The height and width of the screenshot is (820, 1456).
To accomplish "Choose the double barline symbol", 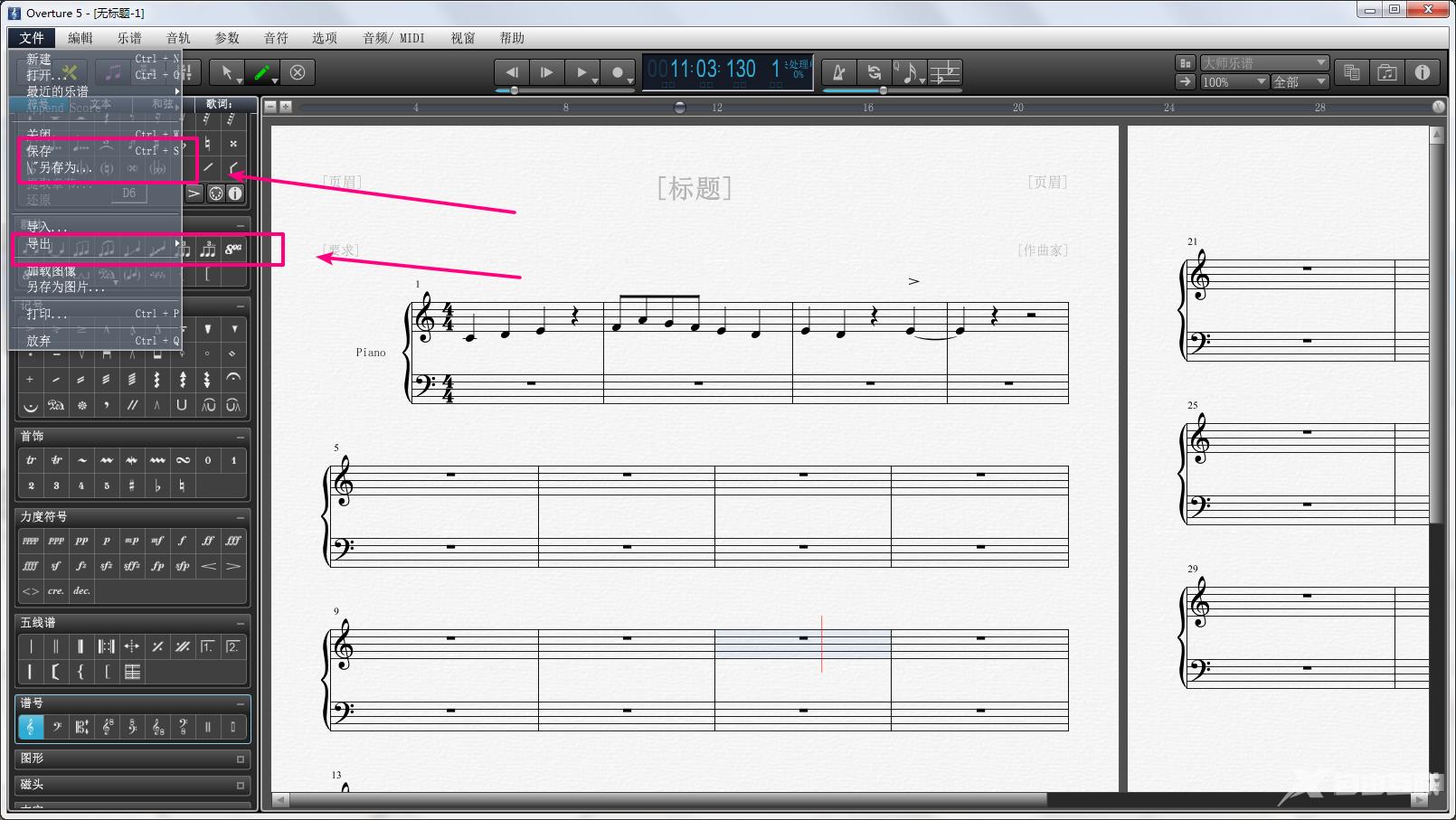I will tap(56, 646).
